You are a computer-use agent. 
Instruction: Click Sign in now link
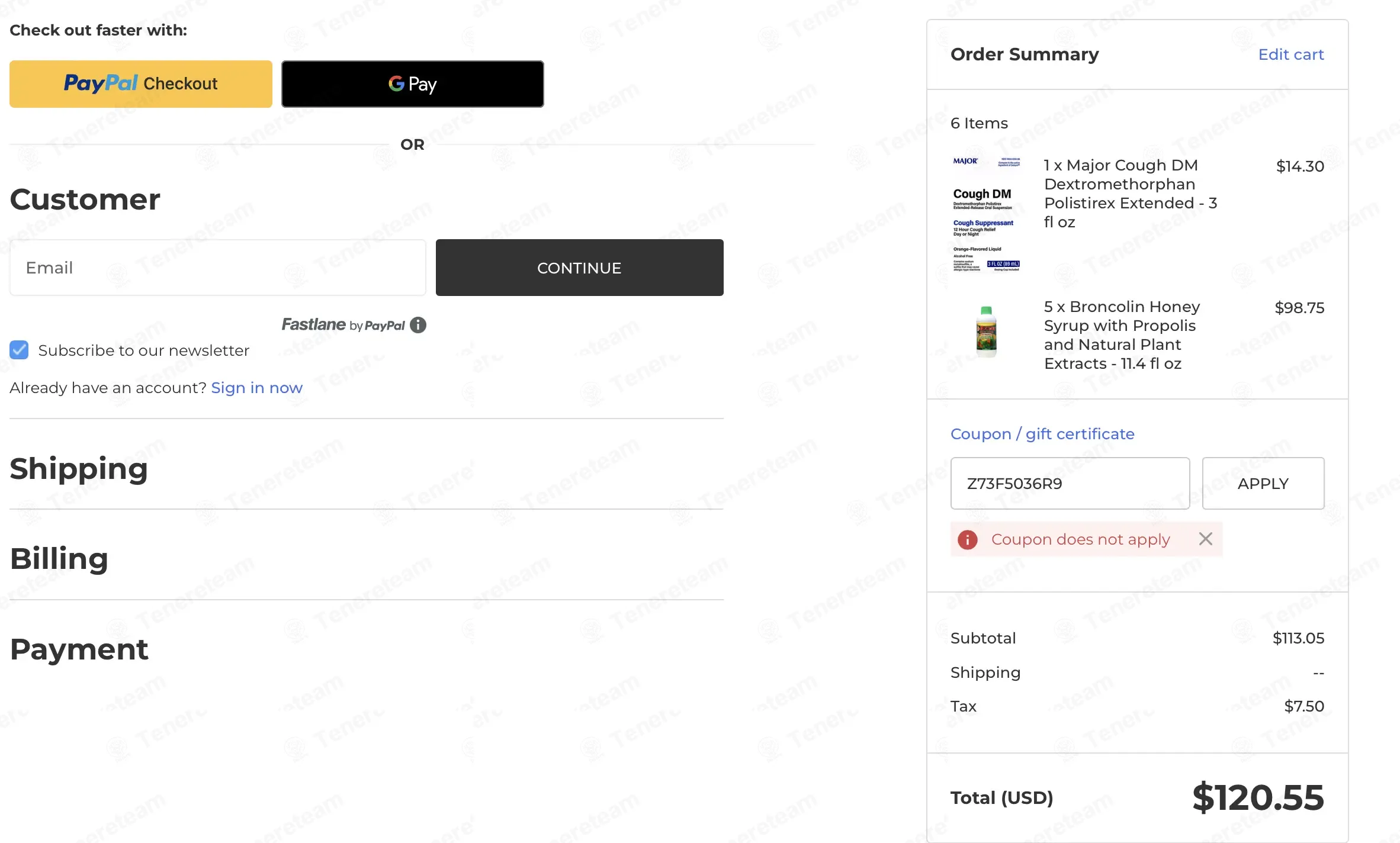tap(257, 388)
